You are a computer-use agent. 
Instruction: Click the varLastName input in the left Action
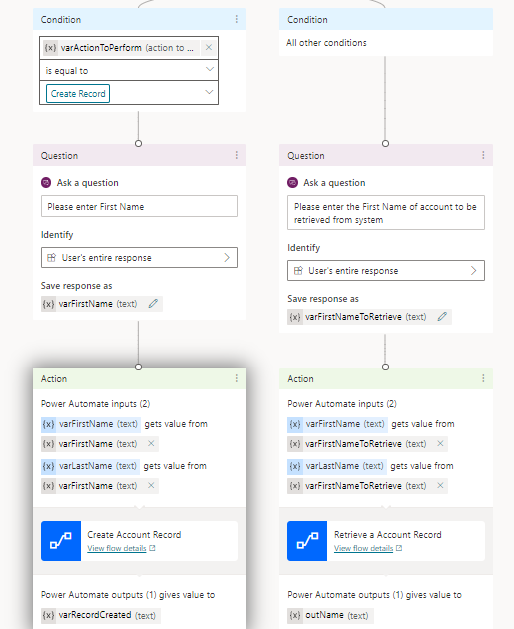pyautogui.click(x=90, y=466)
